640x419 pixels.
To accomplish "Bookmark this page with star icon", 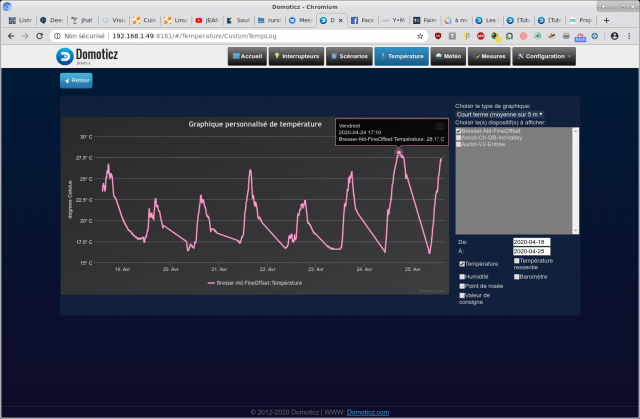I will 421,35.
